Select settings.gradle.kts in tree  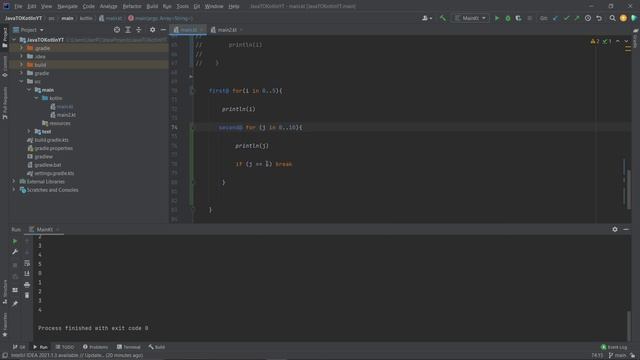click(53, 173)
